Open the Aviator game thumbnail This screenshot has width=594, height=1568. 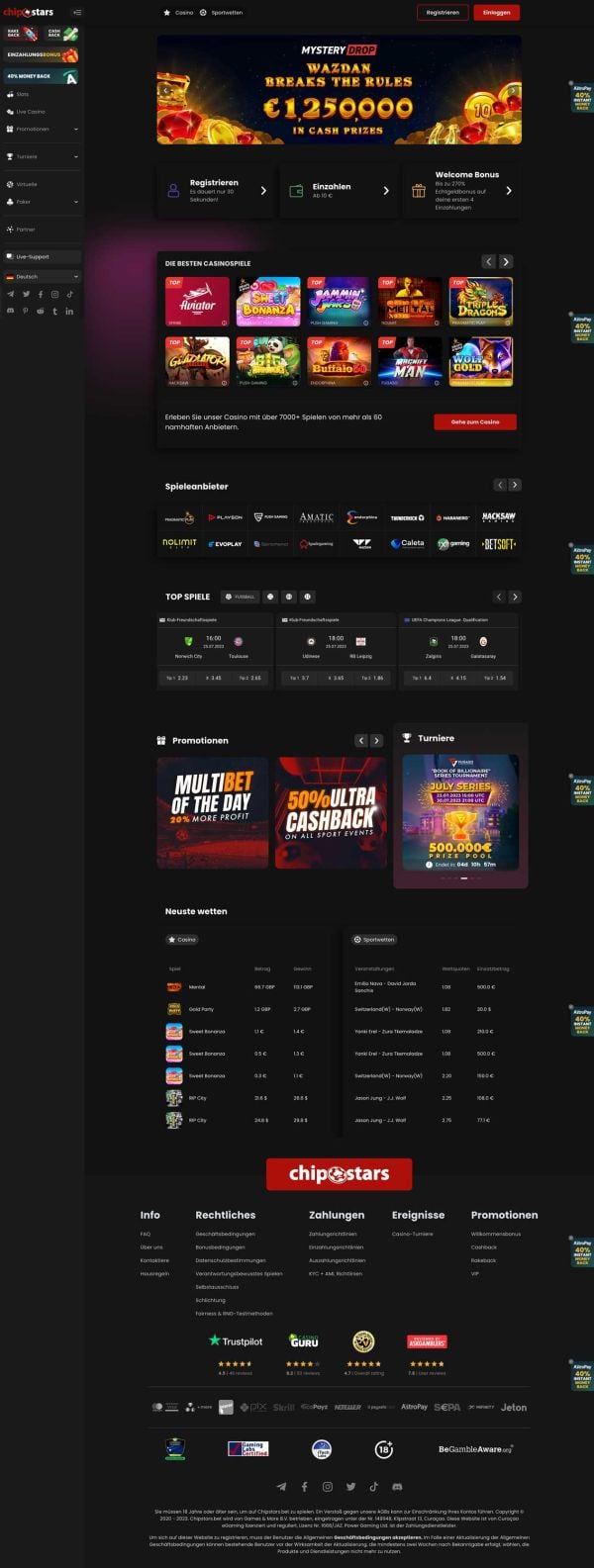[x=197, y=302]
